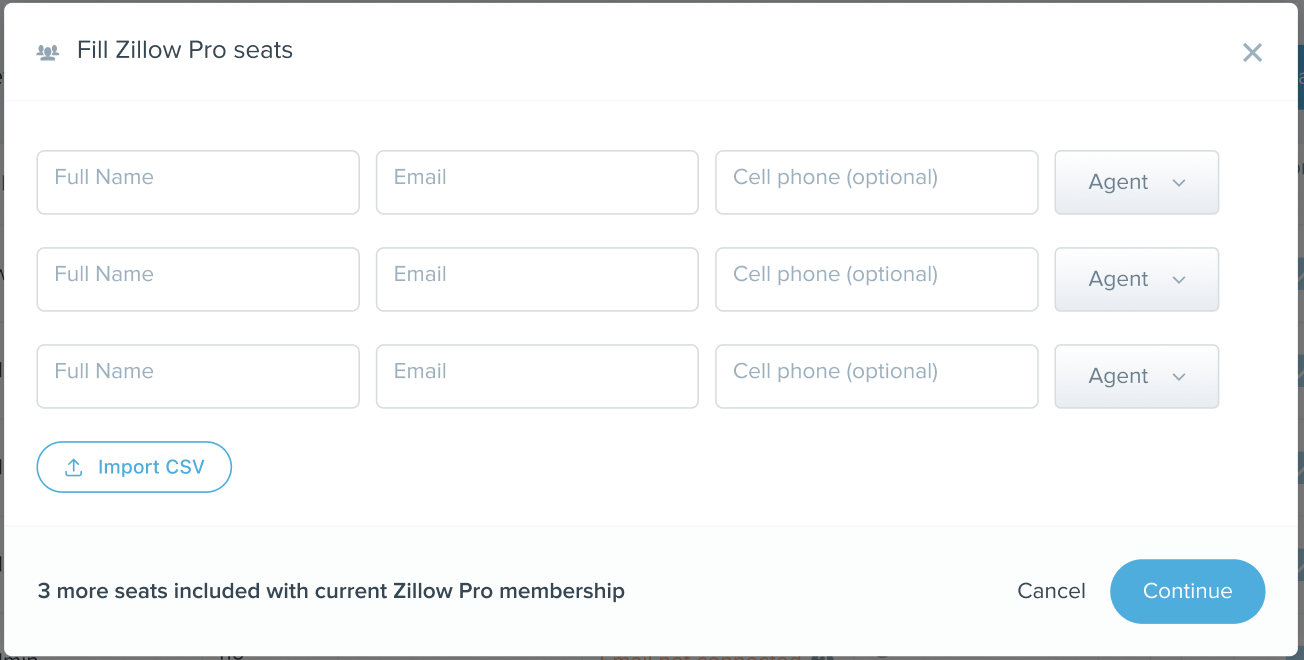
Task: Focus the Email field in first row
Action: point(537,182)
